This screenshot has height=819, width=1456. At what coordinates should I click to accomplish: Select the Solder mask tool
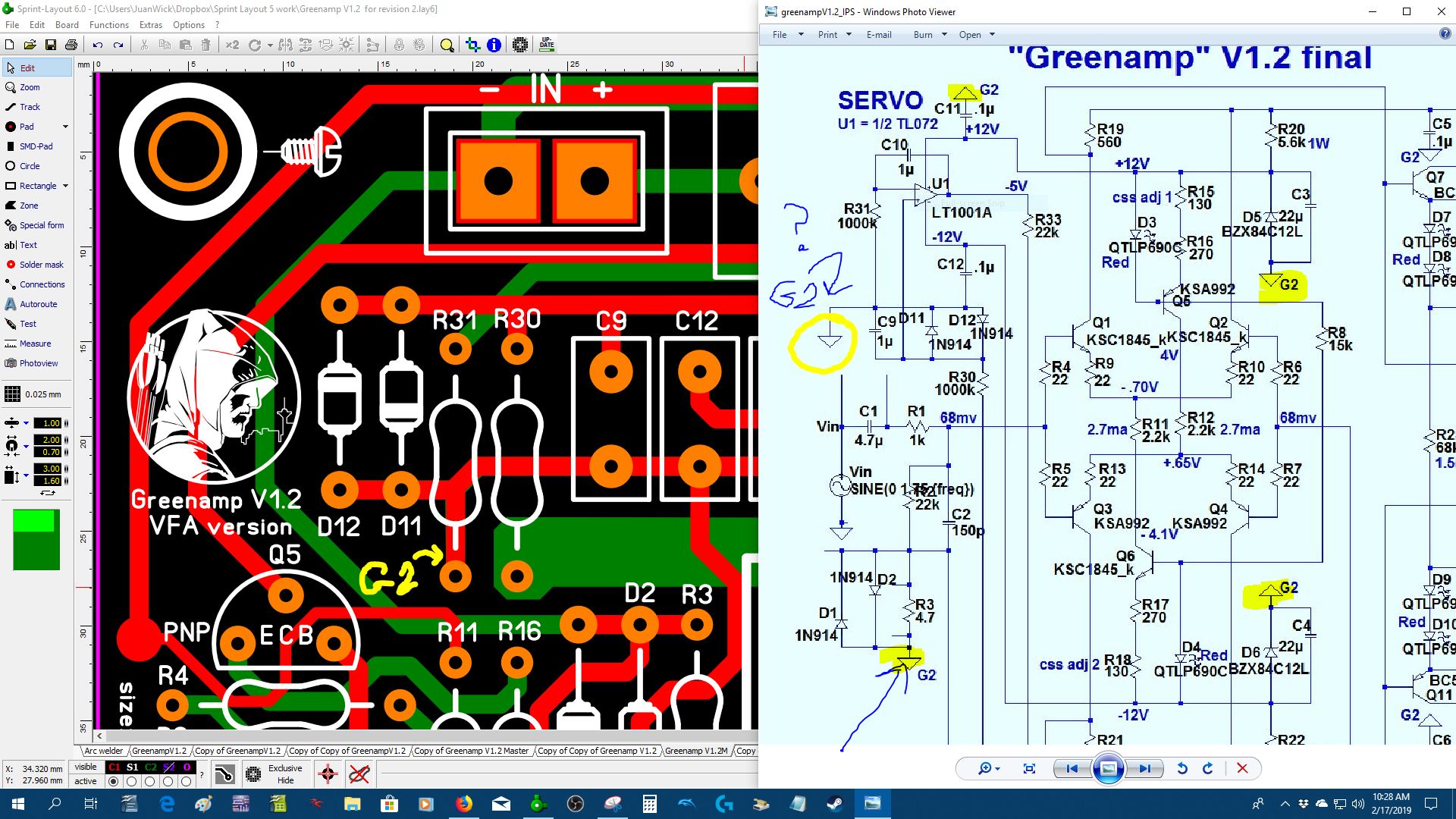tap(36, 265)
